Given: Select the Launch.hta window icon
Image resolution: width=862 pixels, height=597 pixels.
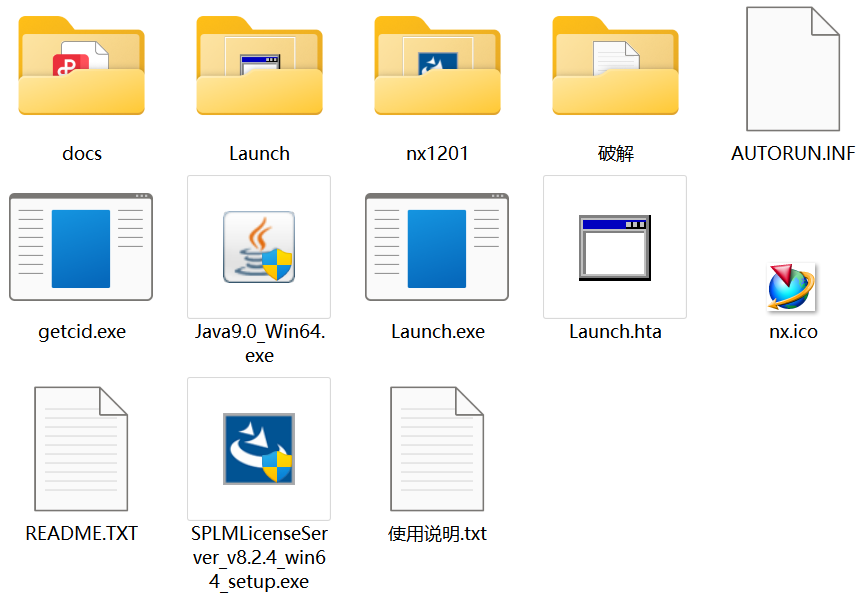Looking at the screenshot, I should [x=615, y=247].
